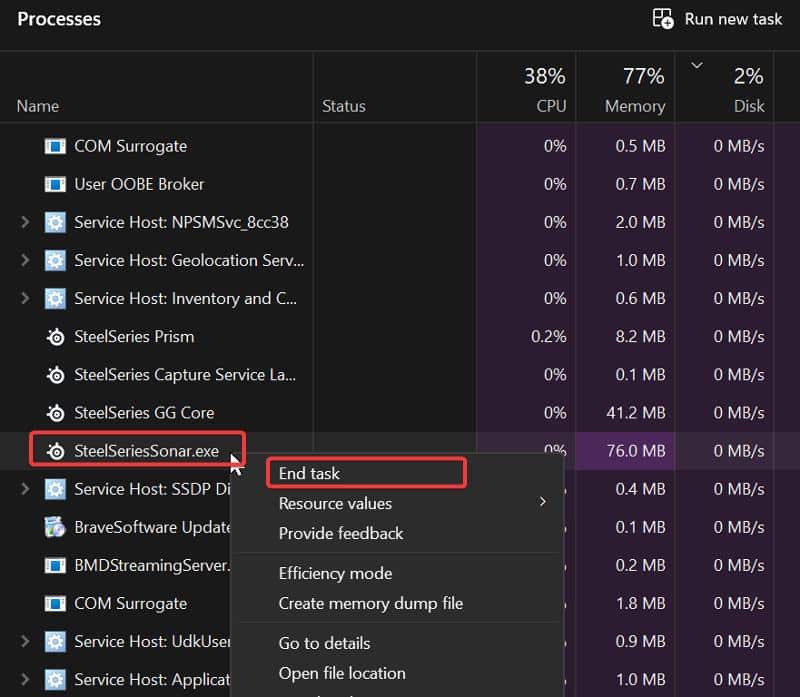Click the gear icon of Service Host: NPSMSvc_8cc38
This screenshot has height=697, width=800.
[55, 222]
